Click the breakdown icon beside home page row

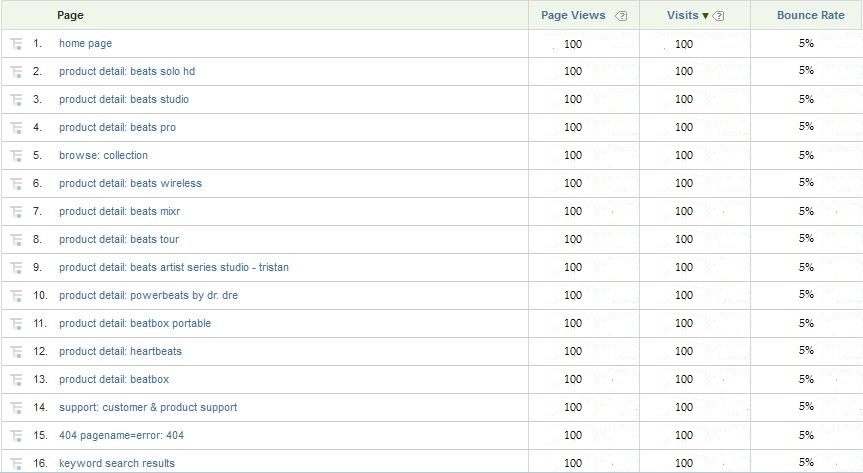(16, 44)
